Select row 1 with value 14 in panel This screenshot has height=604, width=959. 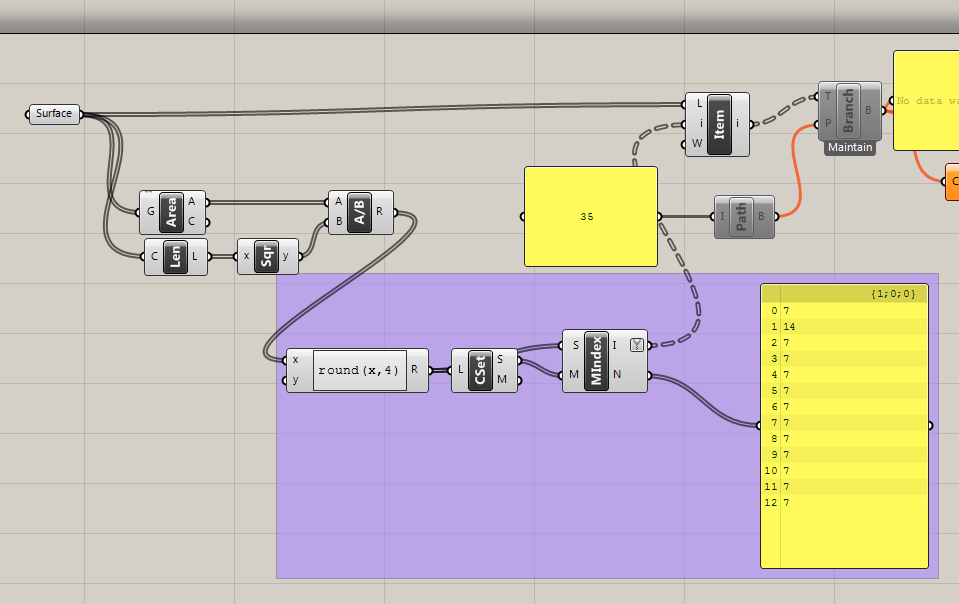click(x=845, y=326)
